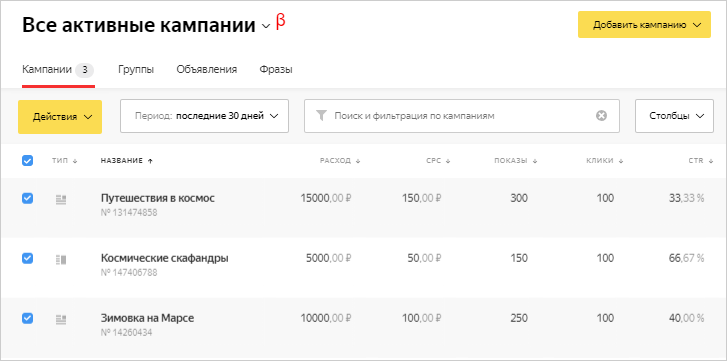The height and width of the screenshot is (361, 727).
Task: Switch to the Объявления tab
Action: 207,70
